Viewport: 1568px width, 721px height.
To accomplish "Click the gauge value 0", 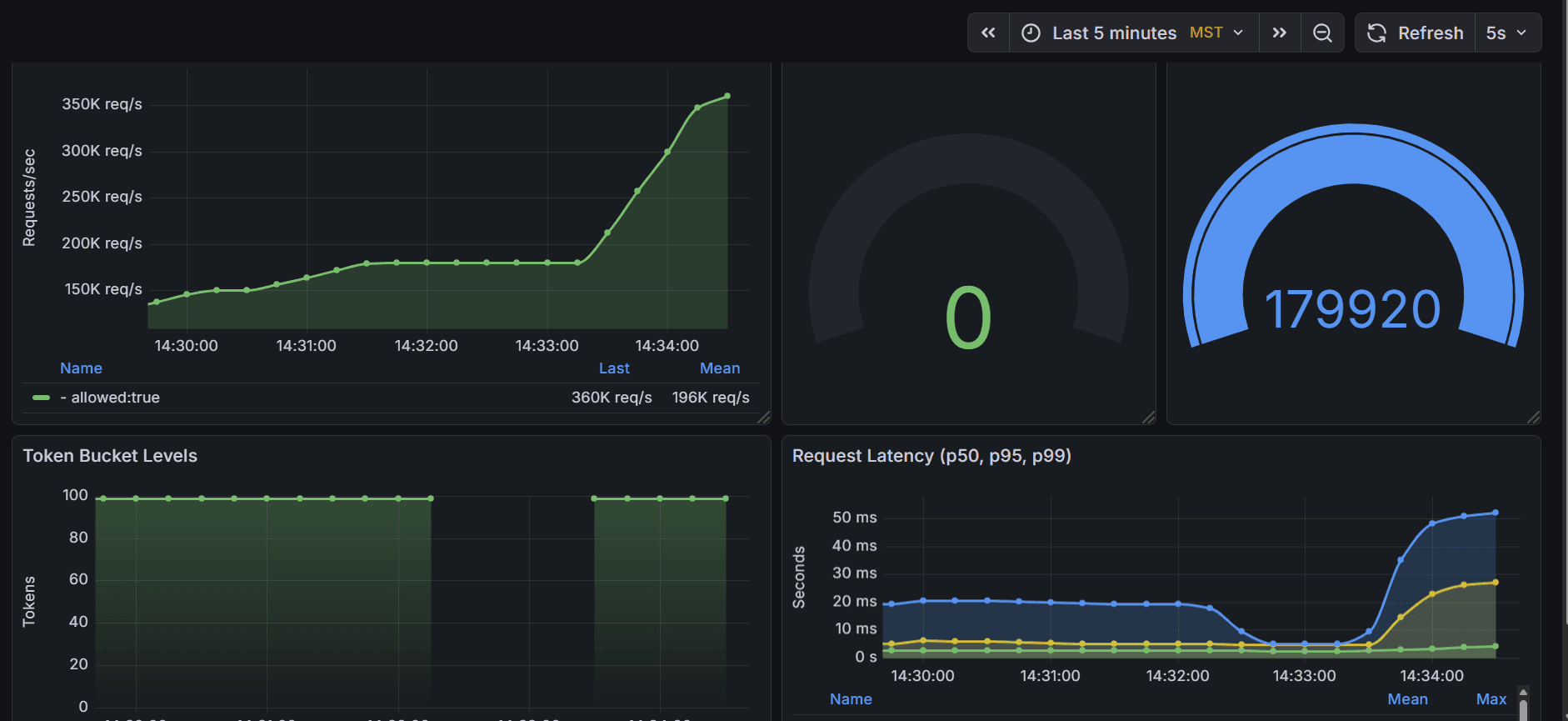I will tap(968, 318).
